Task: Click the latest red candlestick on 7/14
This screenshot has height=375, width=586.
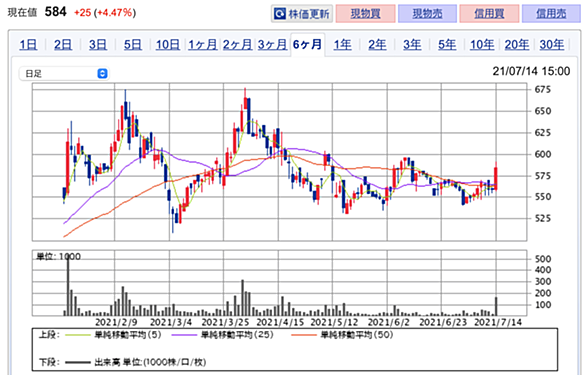Action: click(496, 177)
